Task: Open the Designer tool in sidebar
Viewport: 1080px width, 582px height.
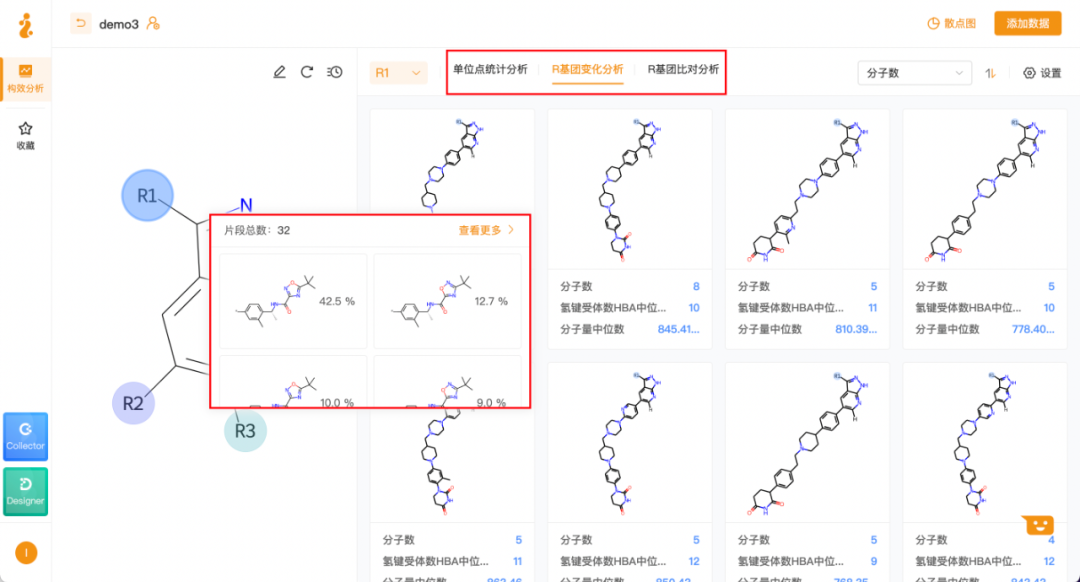Action: click(25, 491)
